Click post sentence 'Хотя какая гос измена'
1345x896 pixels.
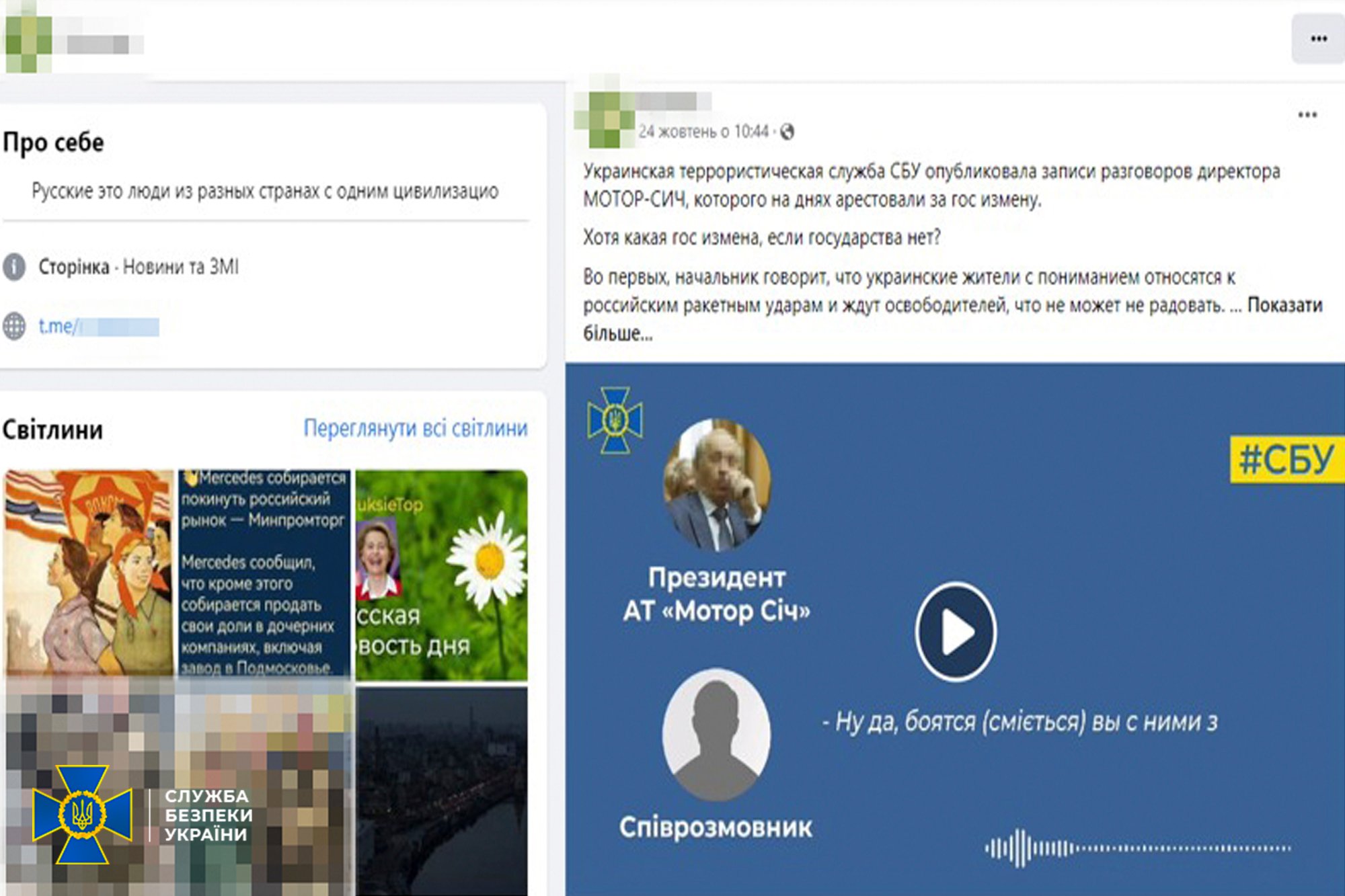(x=761, y=237)
